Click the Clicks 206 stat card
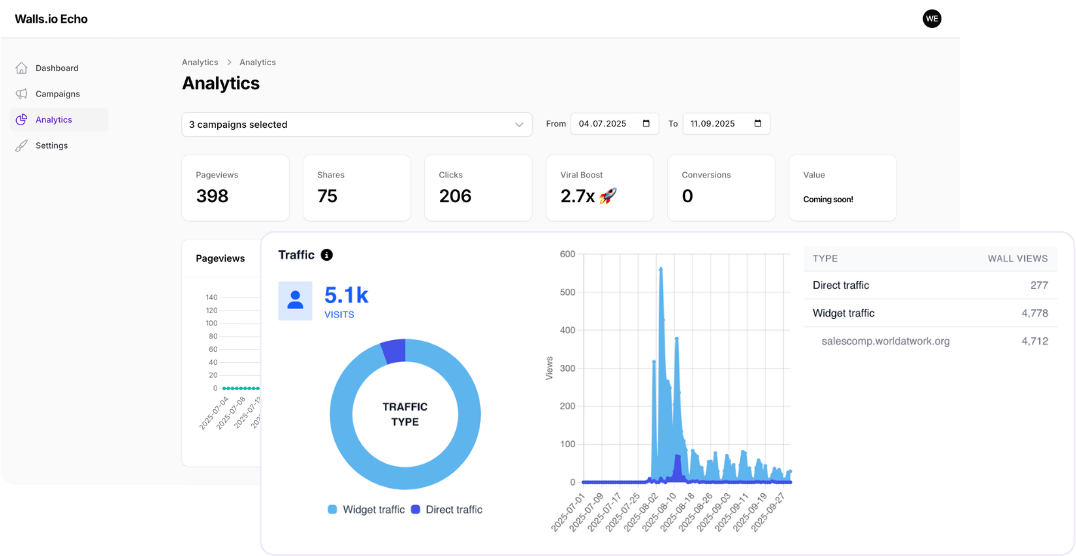 pos(478,187)
